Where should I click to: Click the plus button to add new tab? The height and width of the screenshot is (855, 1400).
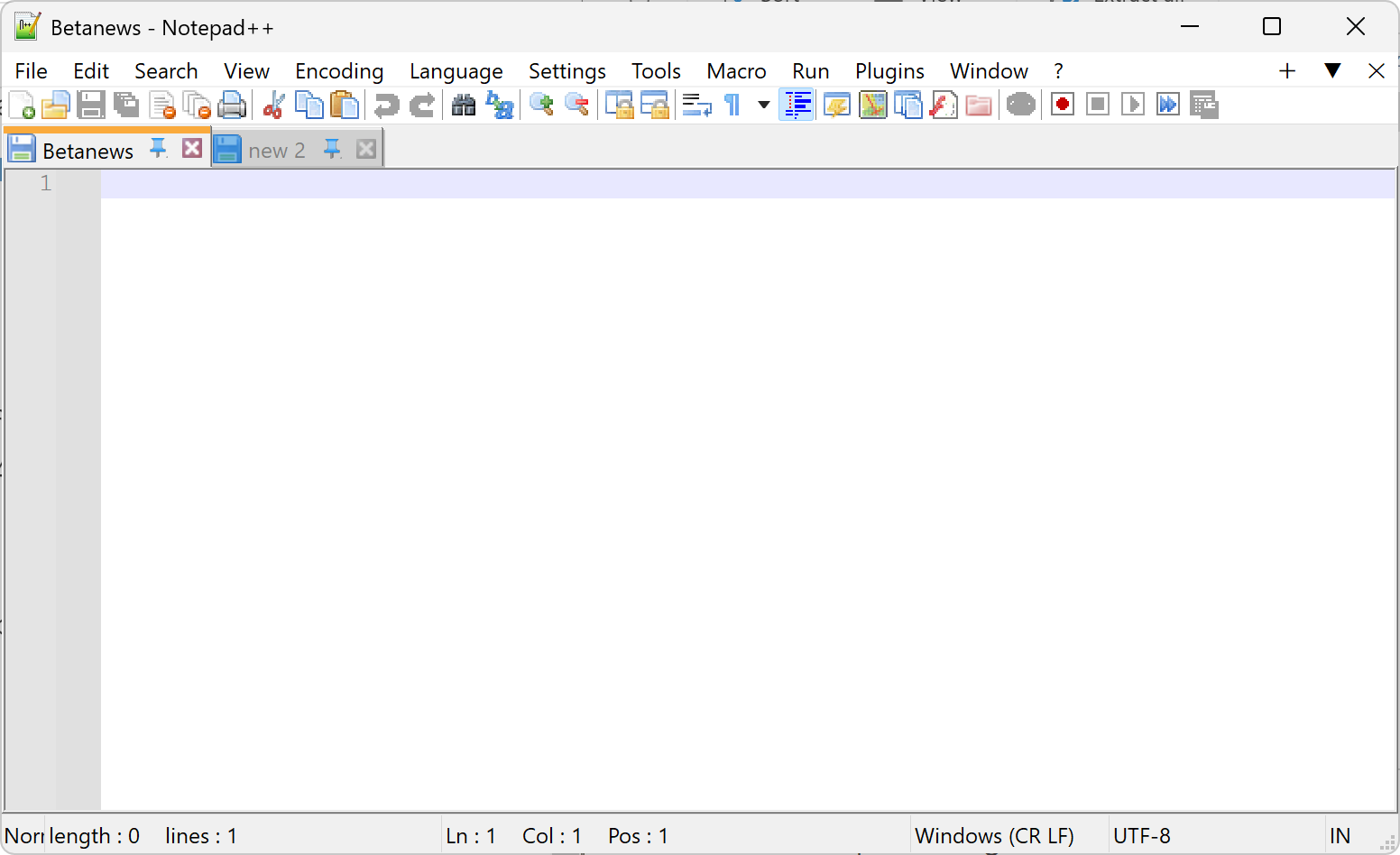click(1287, 71)
